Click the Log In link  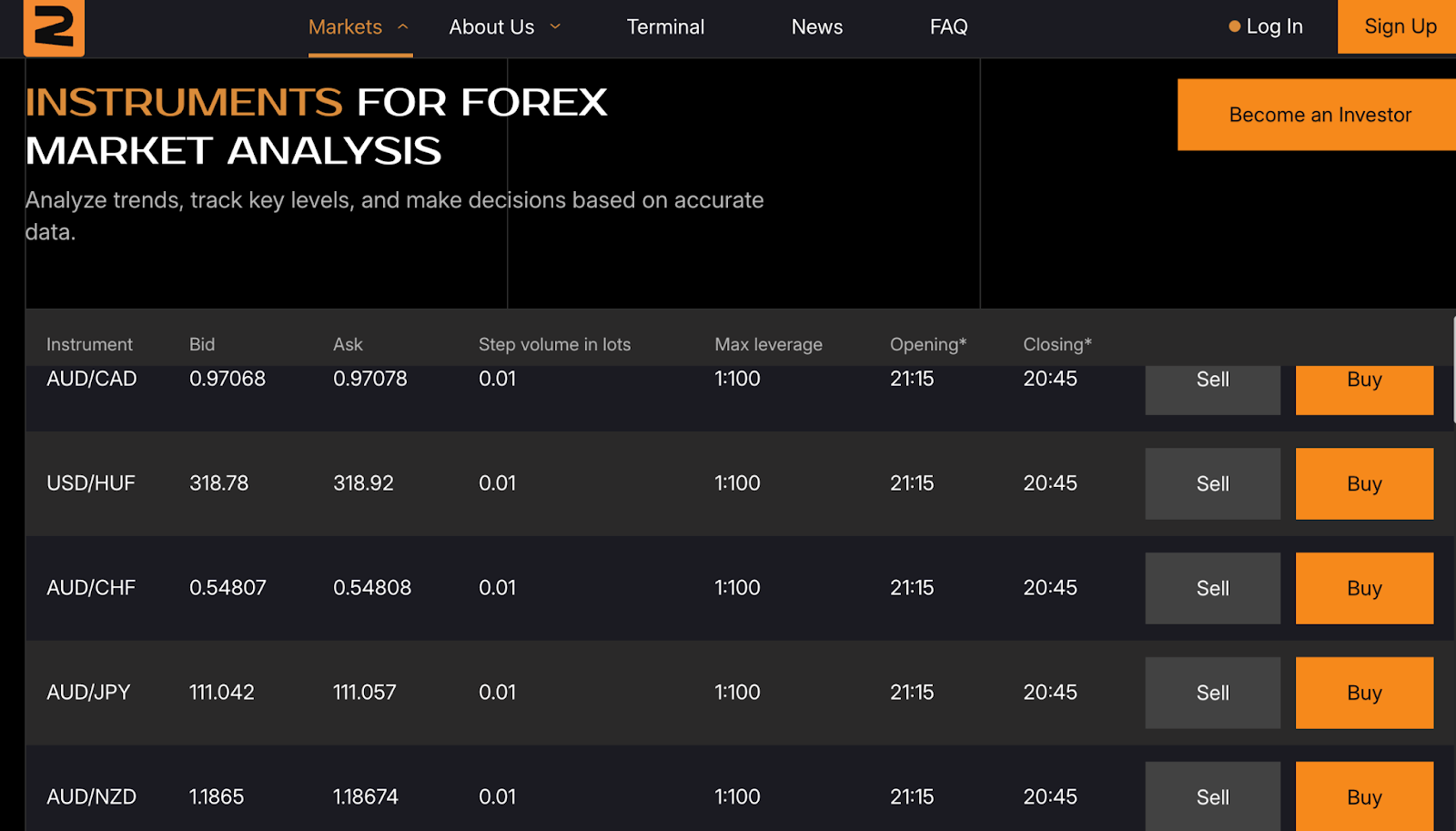(x=1274, y=27)
